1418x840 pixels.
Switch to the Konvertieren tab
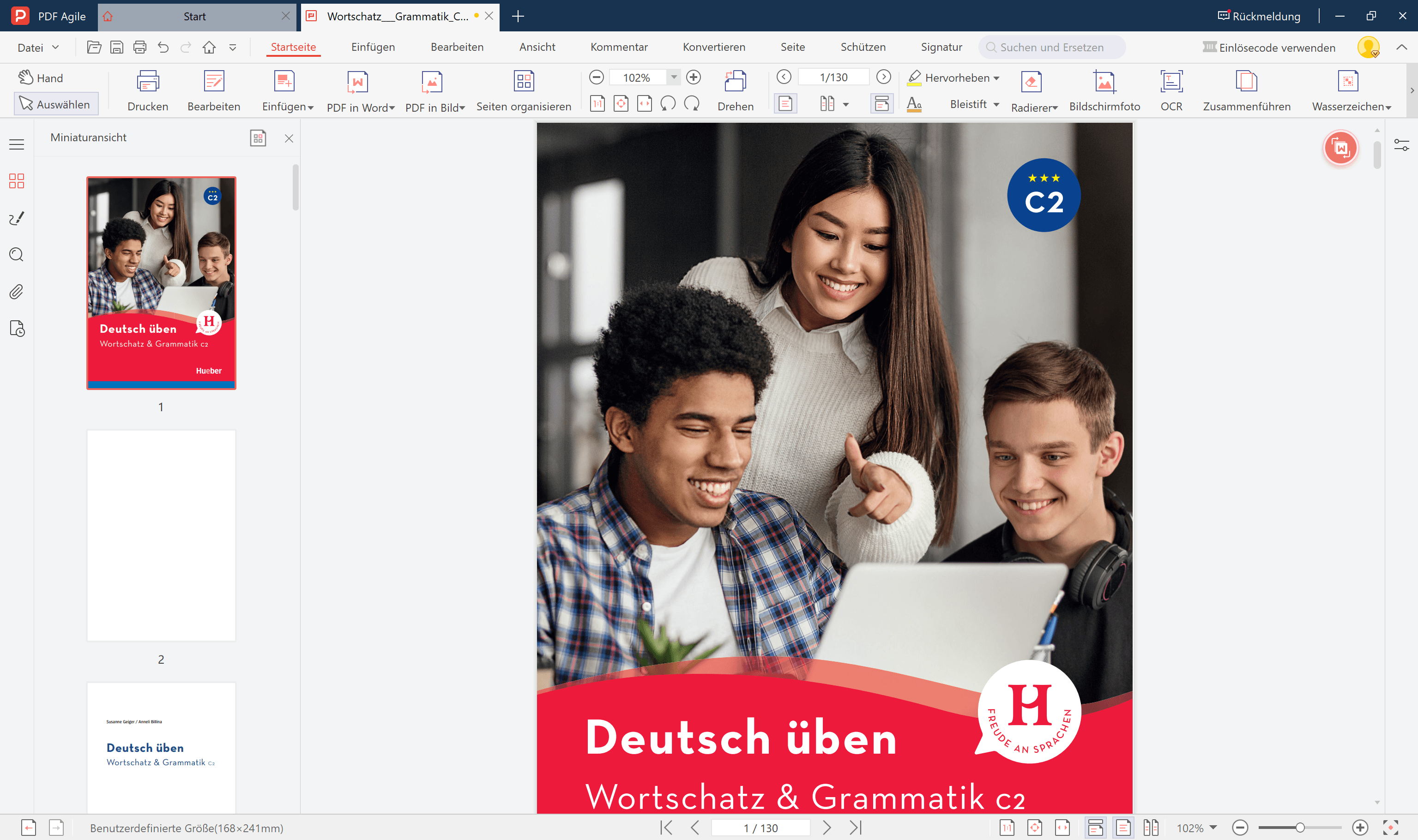713,47
